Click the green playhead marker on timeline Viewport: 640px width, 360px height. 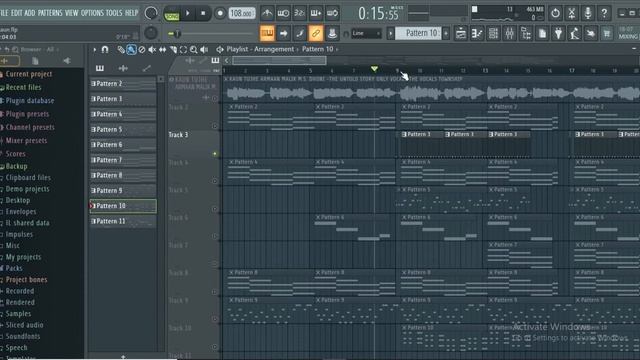374,69
